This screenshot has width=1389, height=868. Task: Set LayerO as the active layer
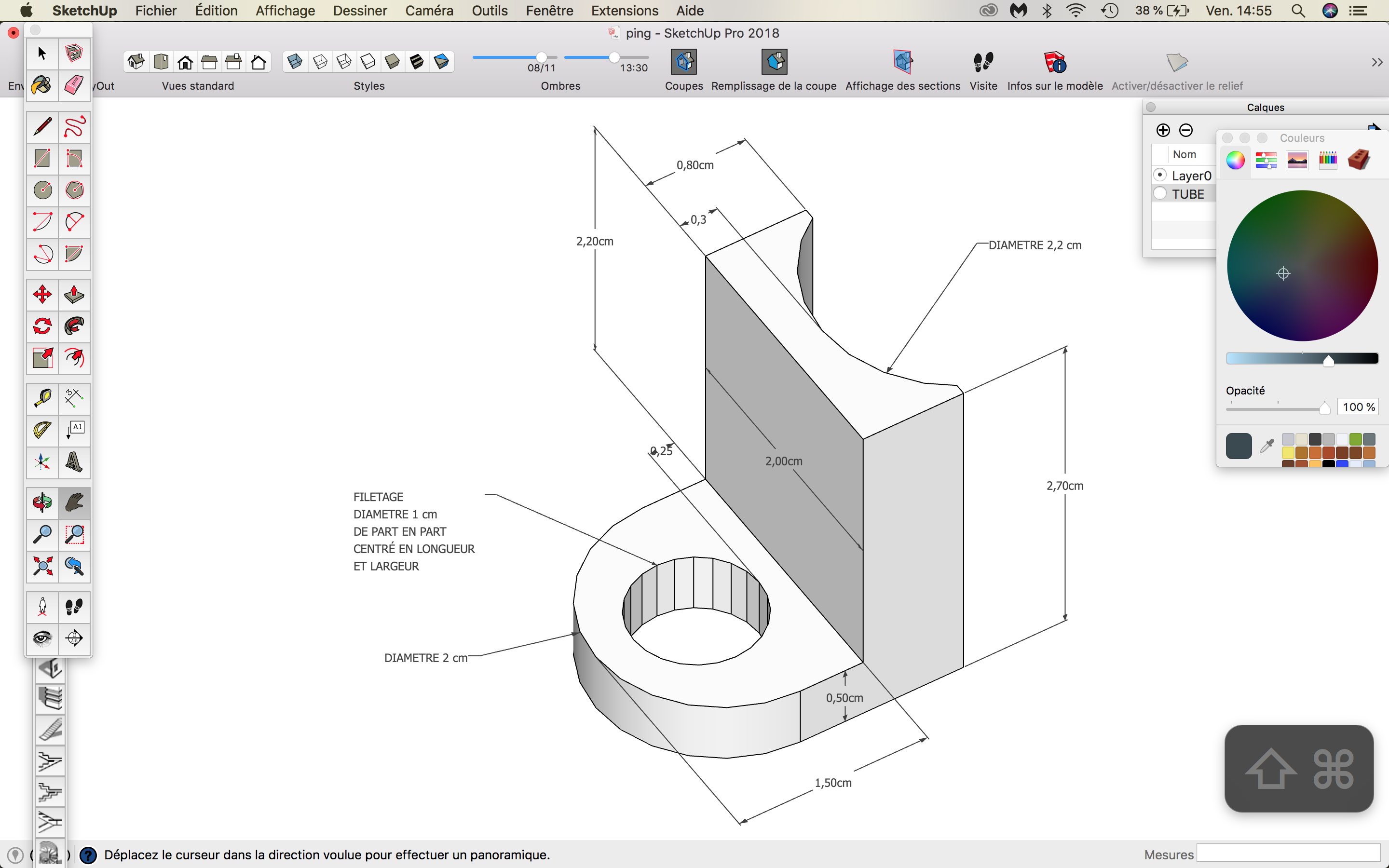1160,175
